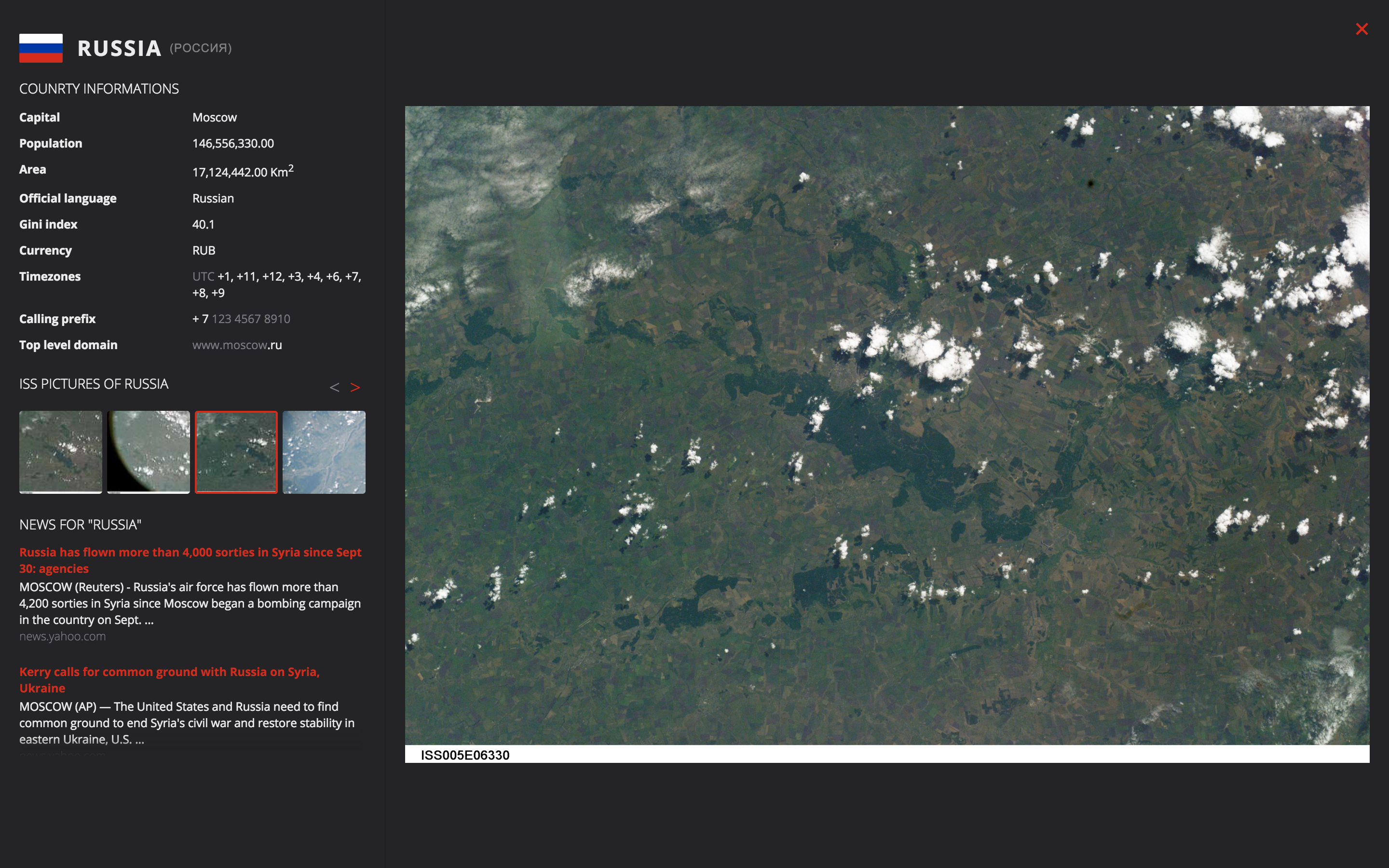Select the Earth horizon ISS thumbnail
The image size is (1389, 868).
148,452
